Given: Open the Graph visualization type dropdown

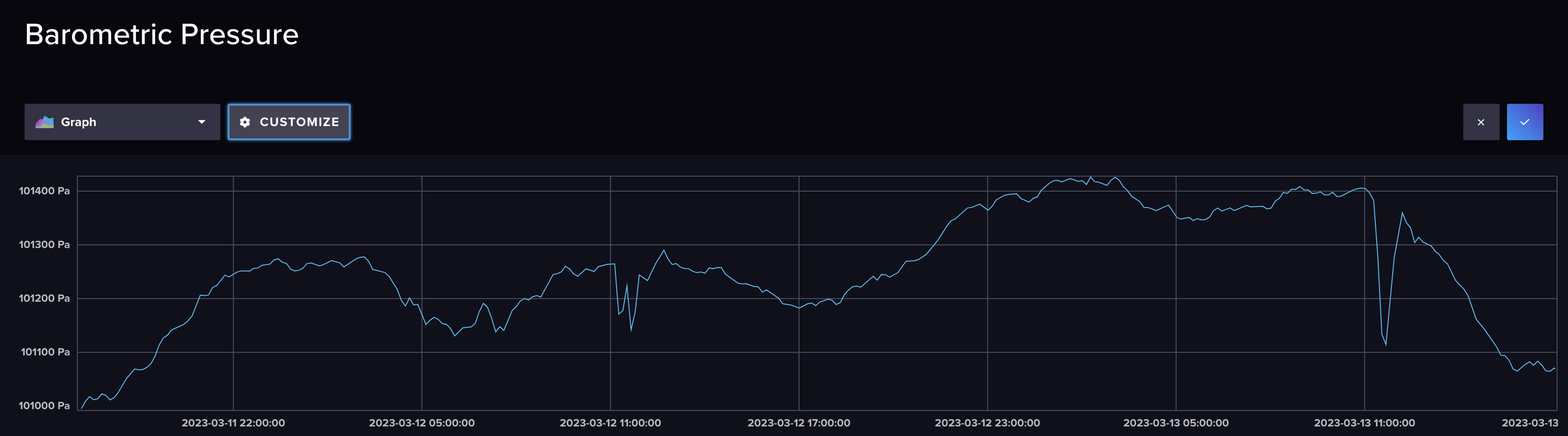Looking at the screenshot, I should (x=122, y=122).
